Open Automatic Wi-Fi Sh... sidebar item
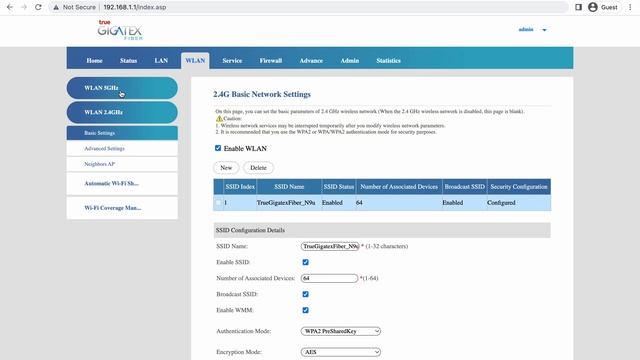 click(x=122, y=184)
